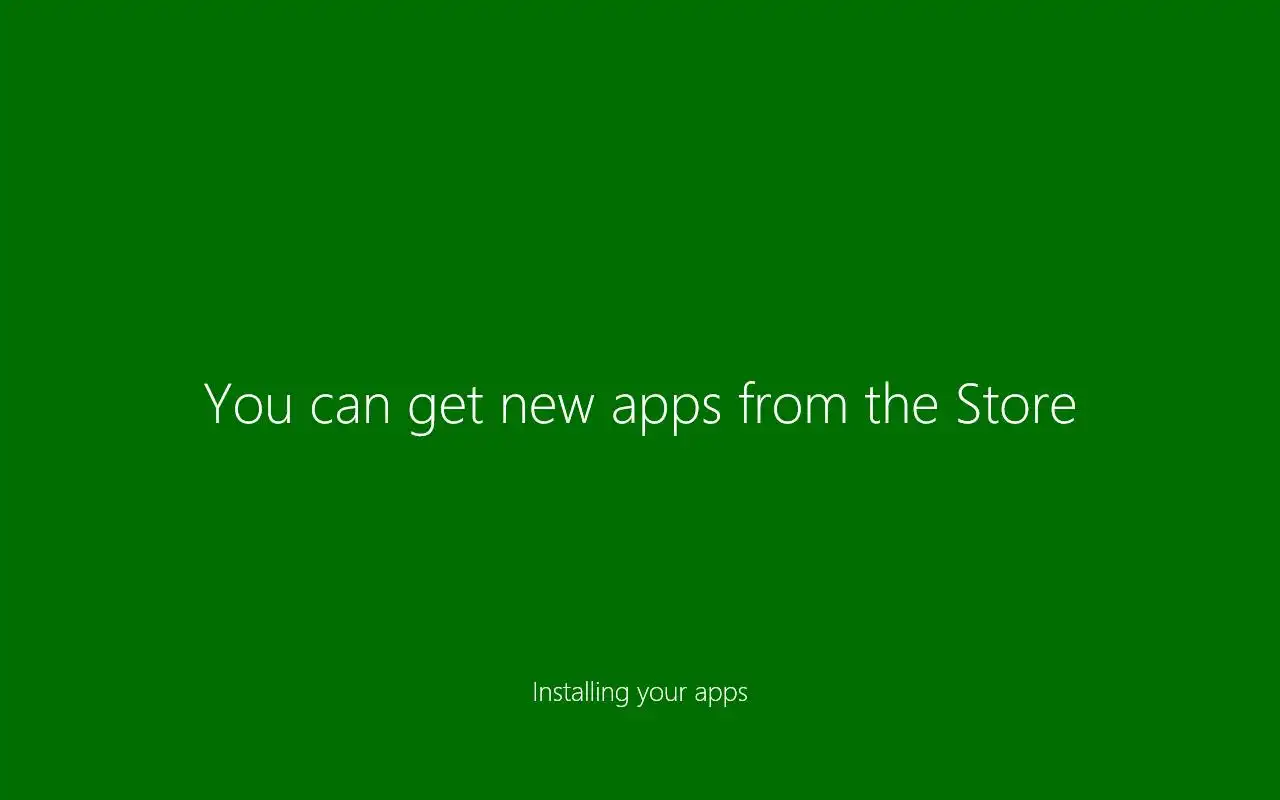Click the word "Installing" in the status text
Screen dimensions: 1280x800
581,693
